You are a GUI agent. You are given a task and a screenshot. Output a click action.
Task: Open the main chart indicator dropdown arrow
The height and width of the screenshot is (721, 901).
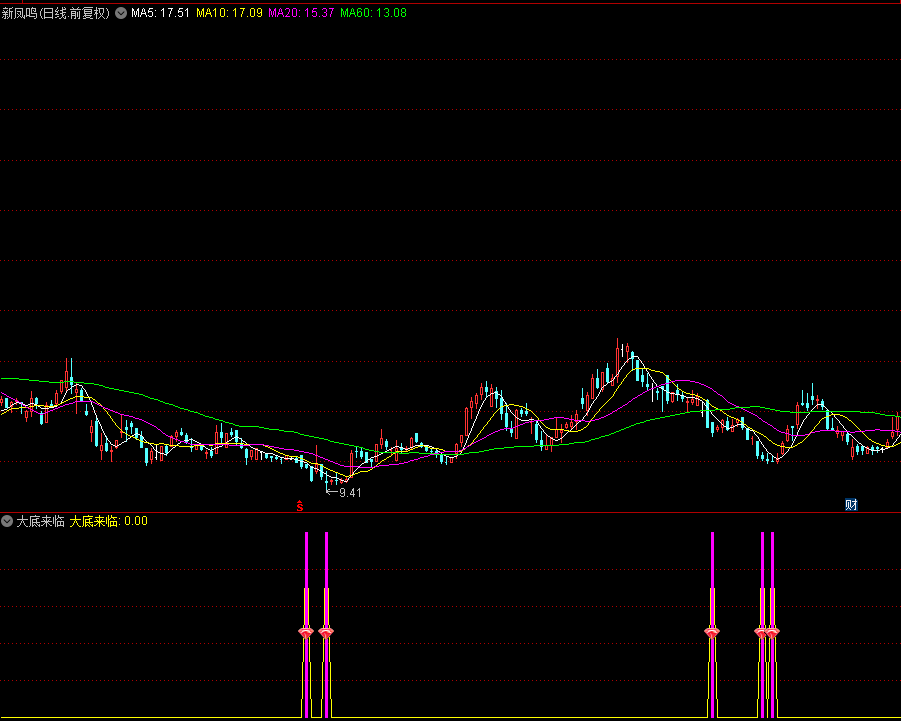(121, 13)
